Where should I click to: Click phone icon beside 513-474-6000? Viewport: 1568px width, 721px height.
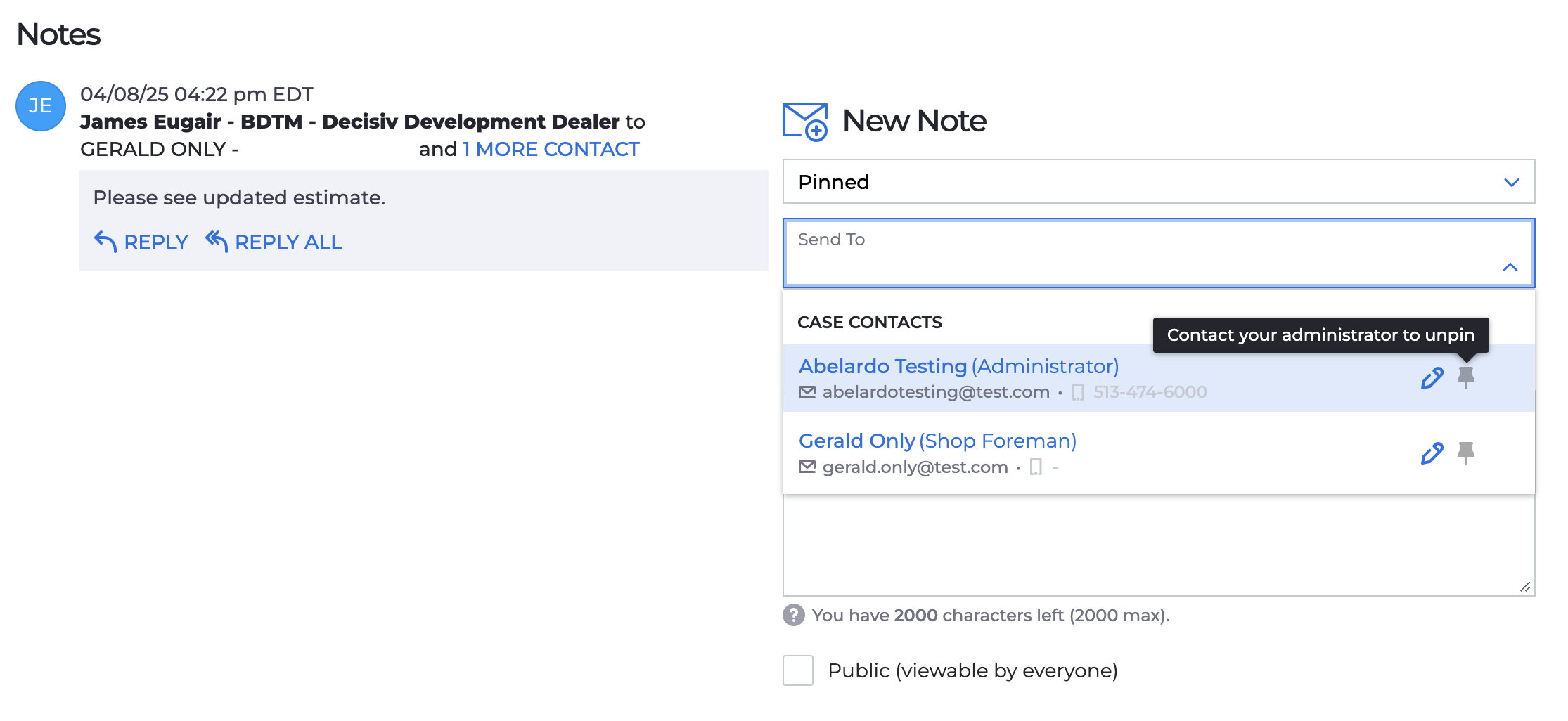tap(1078, 392)
